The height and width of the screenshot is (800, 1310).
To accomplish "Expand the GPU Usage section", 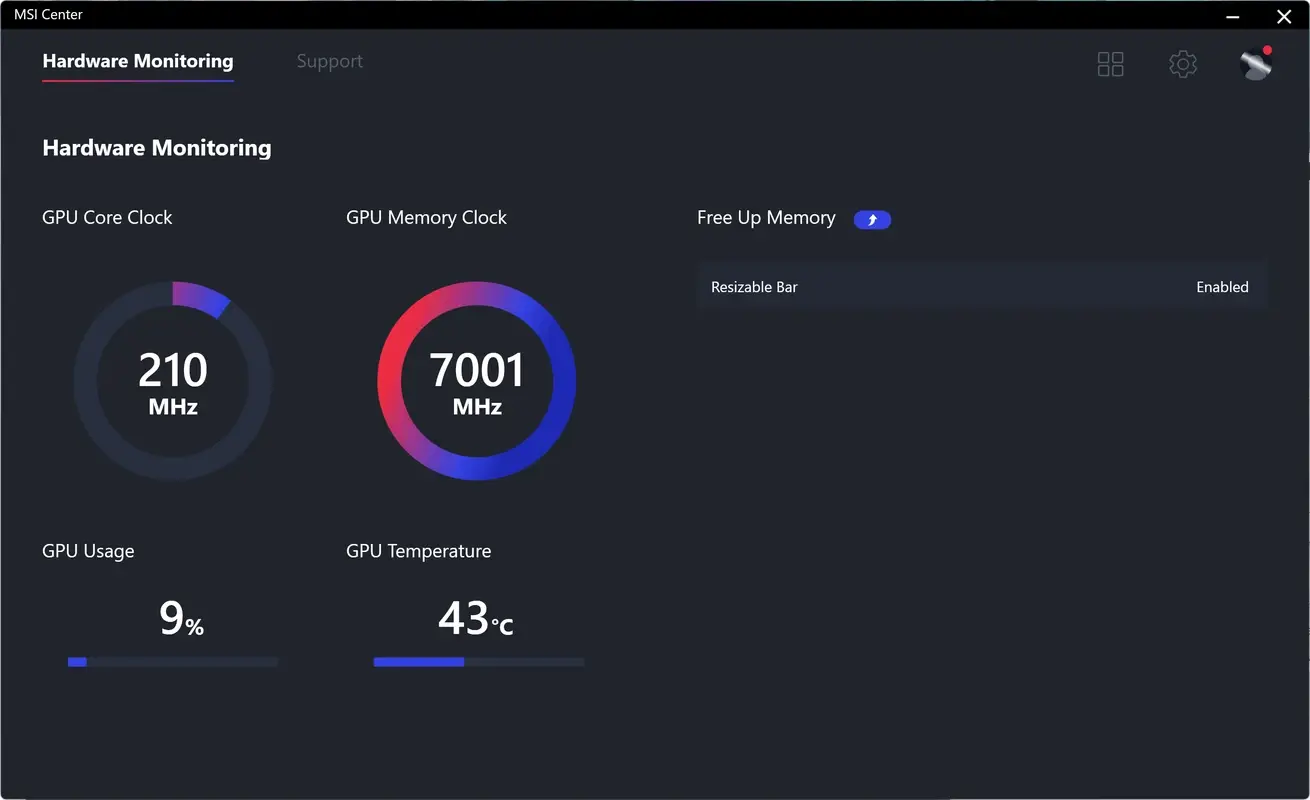I will pyautogui.click(x=88, y=550).
